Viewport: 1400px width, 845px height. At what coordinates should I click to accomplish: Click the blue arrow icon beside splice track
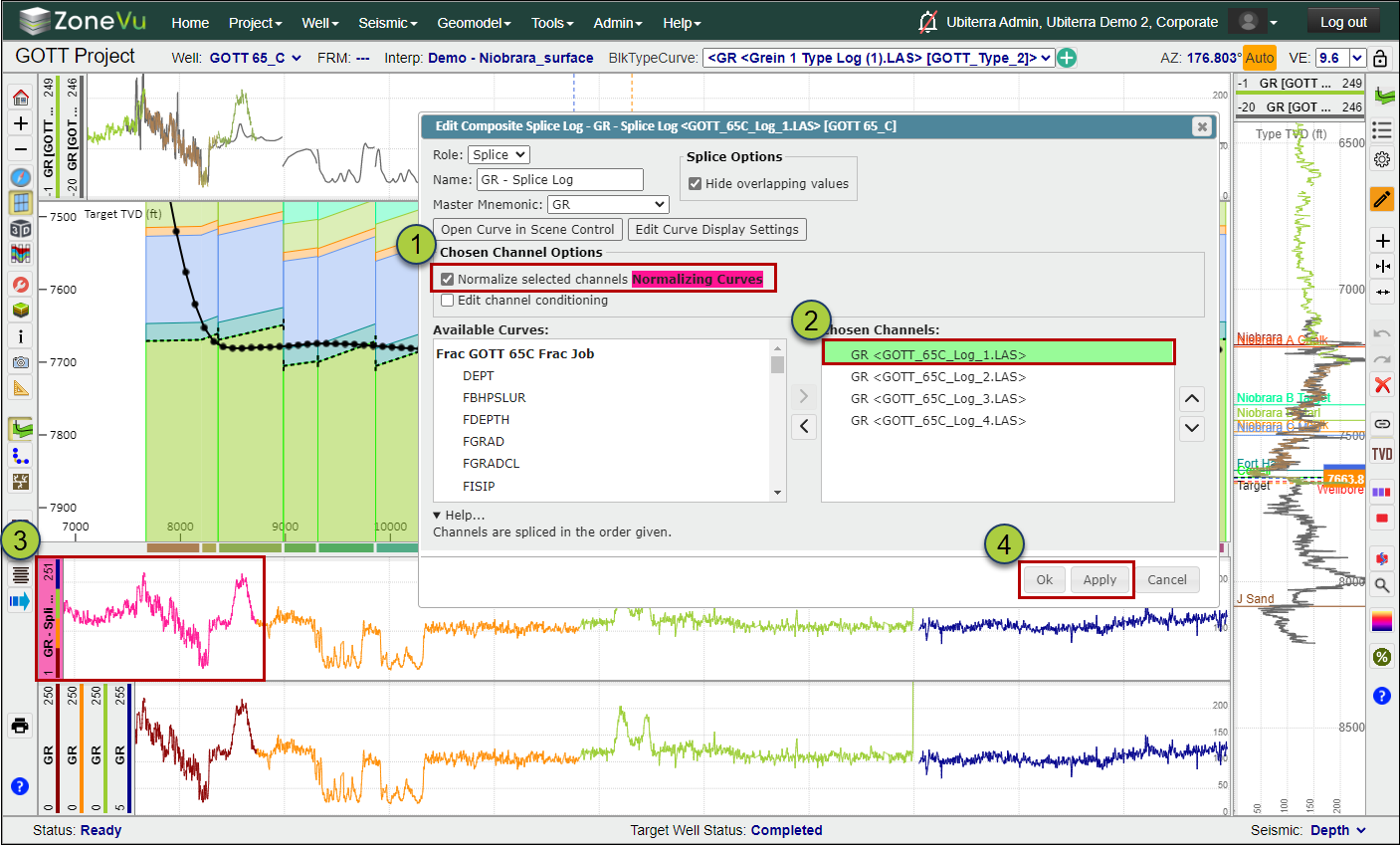point(20,601)
